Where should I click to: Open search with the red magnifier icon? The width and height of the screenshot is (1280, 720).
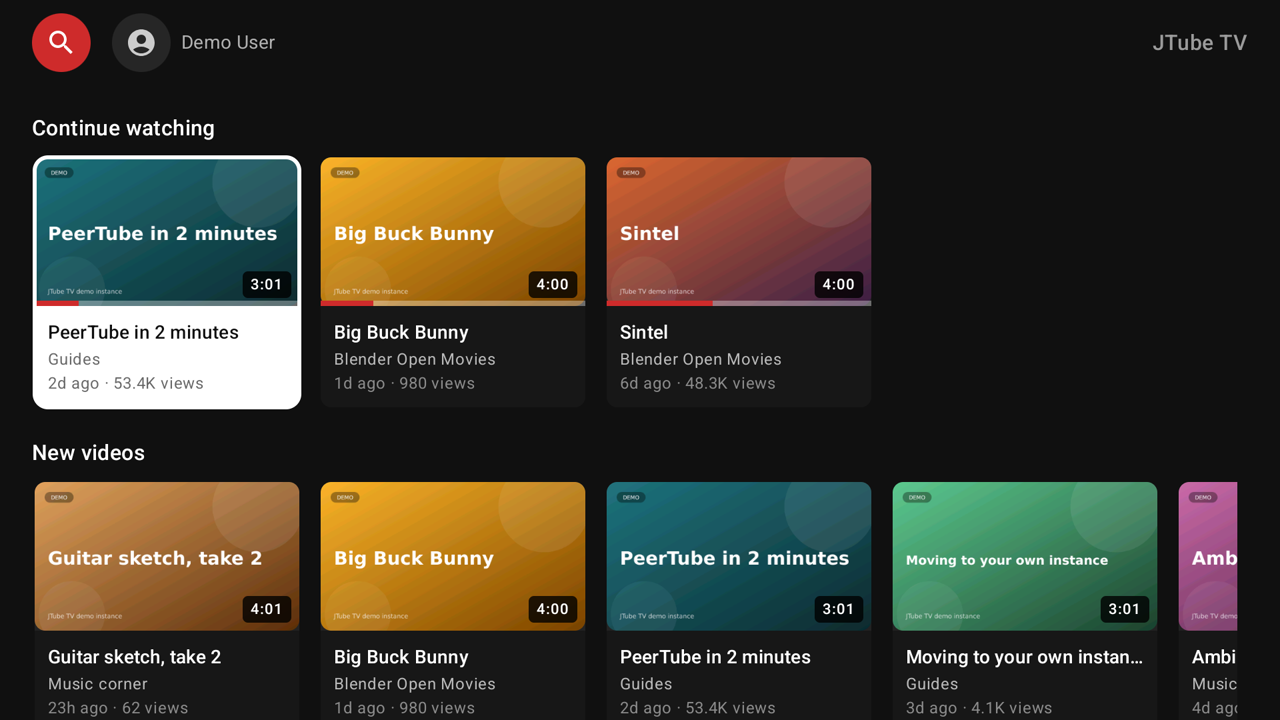[x=61, y=42]
